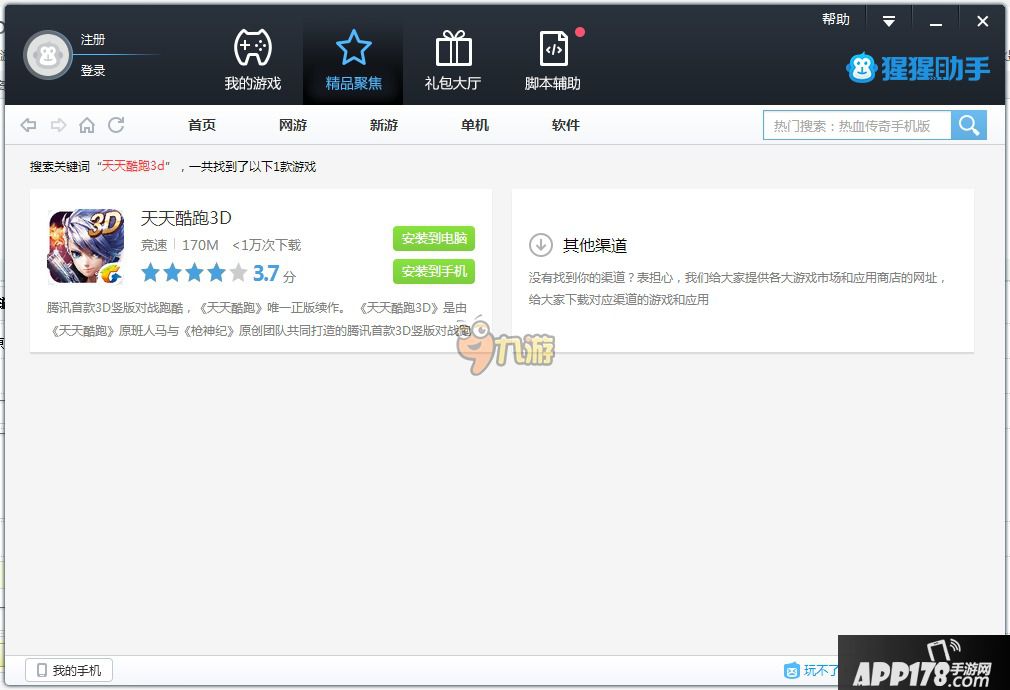The width and height of the screenshot is (1010, 690).
Task: Click the magnifier search button
Action: coord(968,125)
